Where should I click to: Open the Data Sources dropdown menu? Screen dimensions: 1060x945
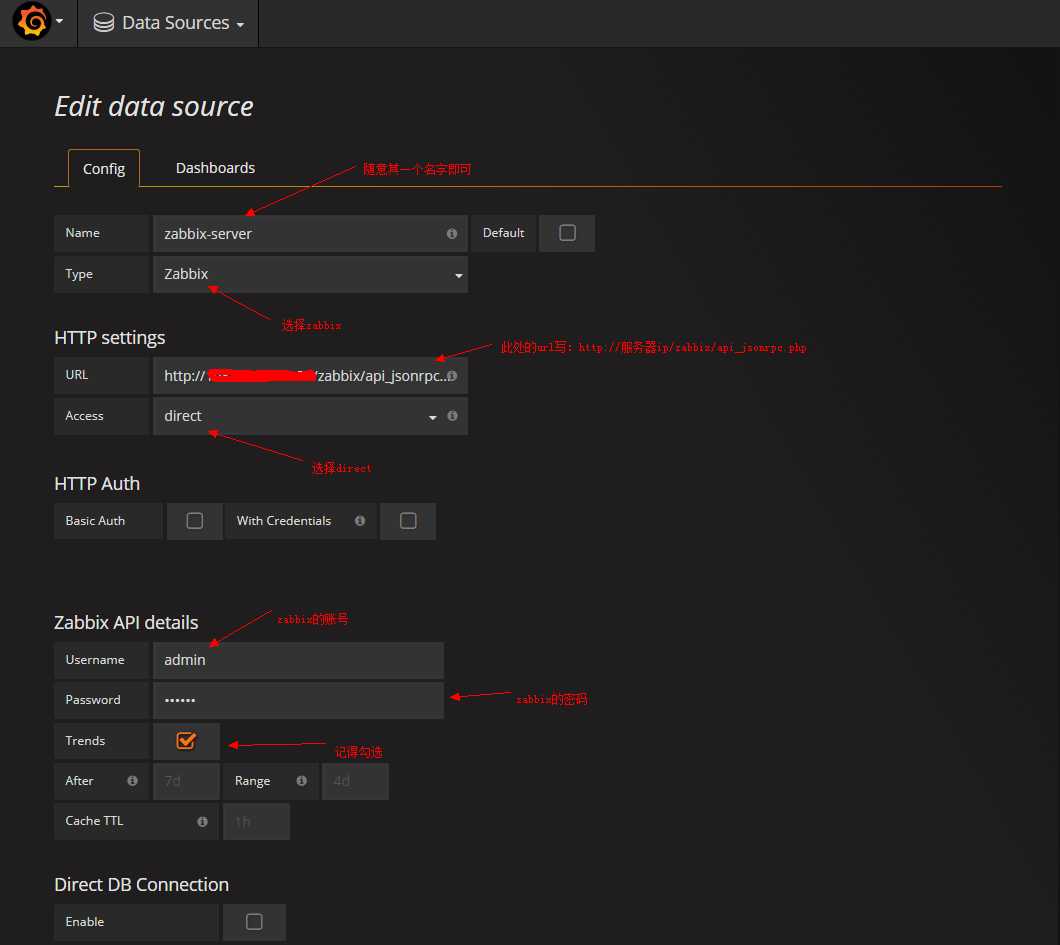[x=168, y=23]
